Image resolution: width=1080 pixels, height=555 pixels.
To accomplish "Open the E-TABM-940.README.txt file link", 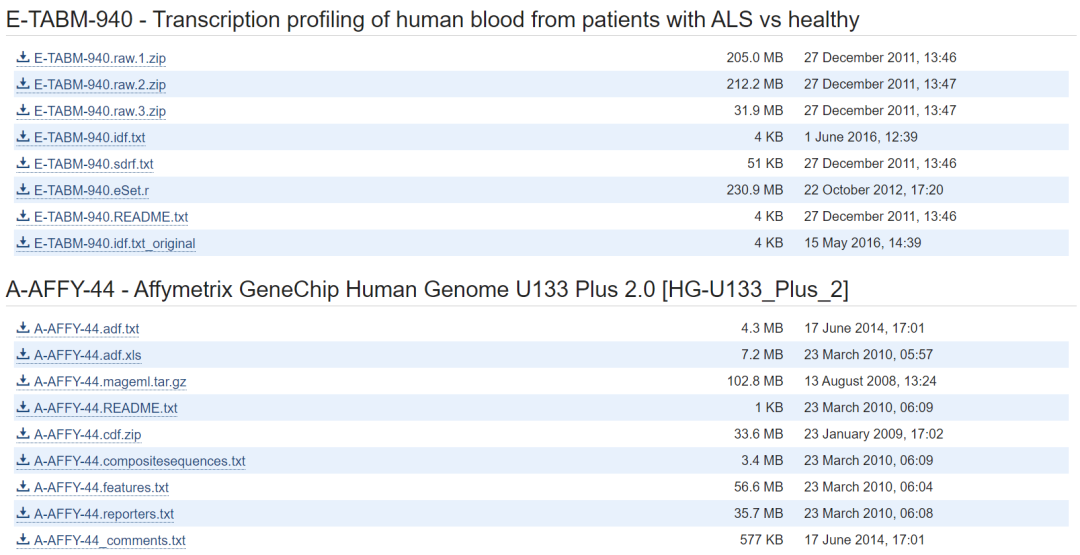I will [x=111, y=217].
